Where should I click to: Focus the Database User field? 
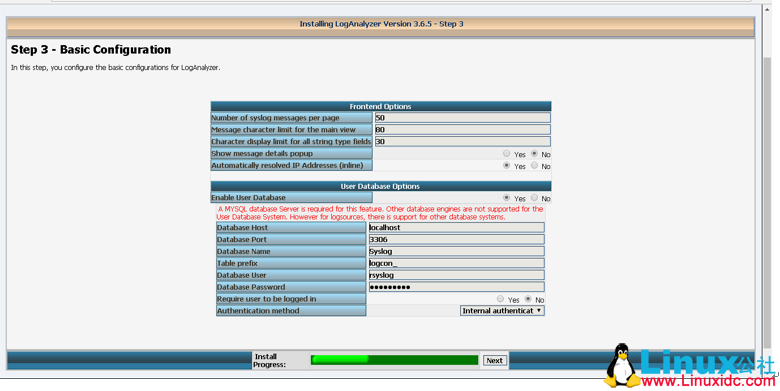(456, 275)
